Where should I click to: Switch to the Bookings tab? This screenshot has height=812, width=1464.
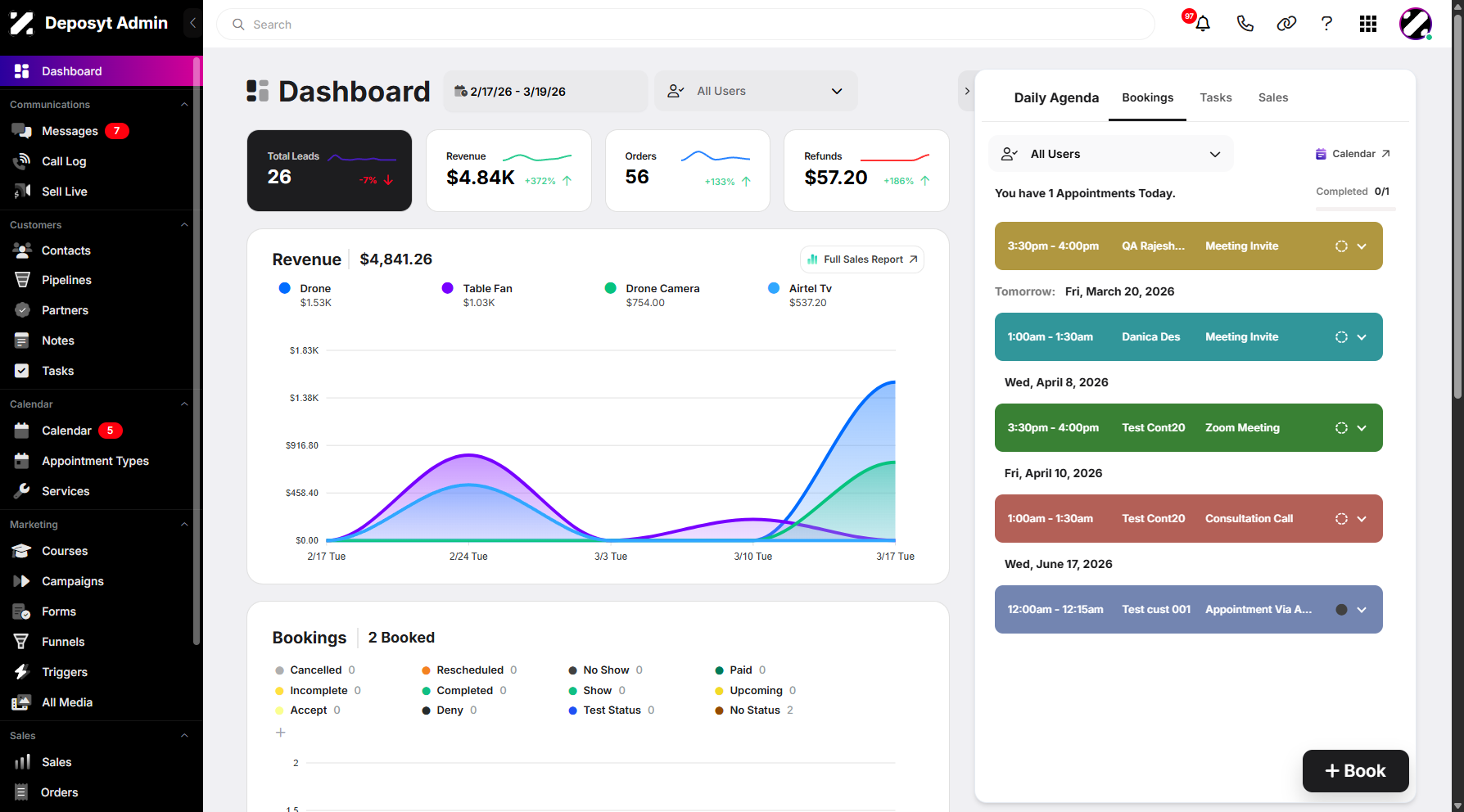coord(1147,97)
